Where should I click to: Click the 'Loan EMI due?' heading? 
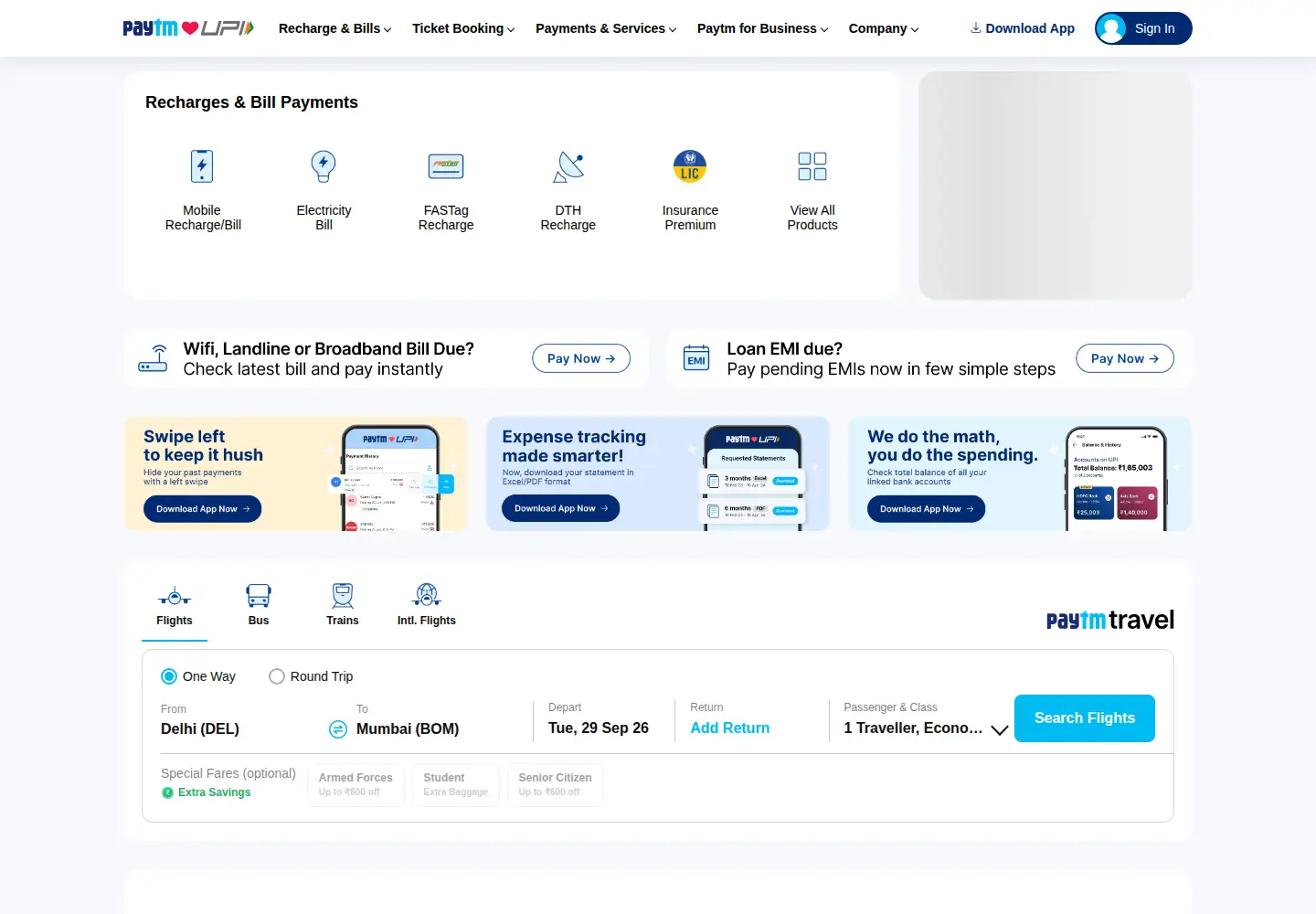tap(785, 349)
